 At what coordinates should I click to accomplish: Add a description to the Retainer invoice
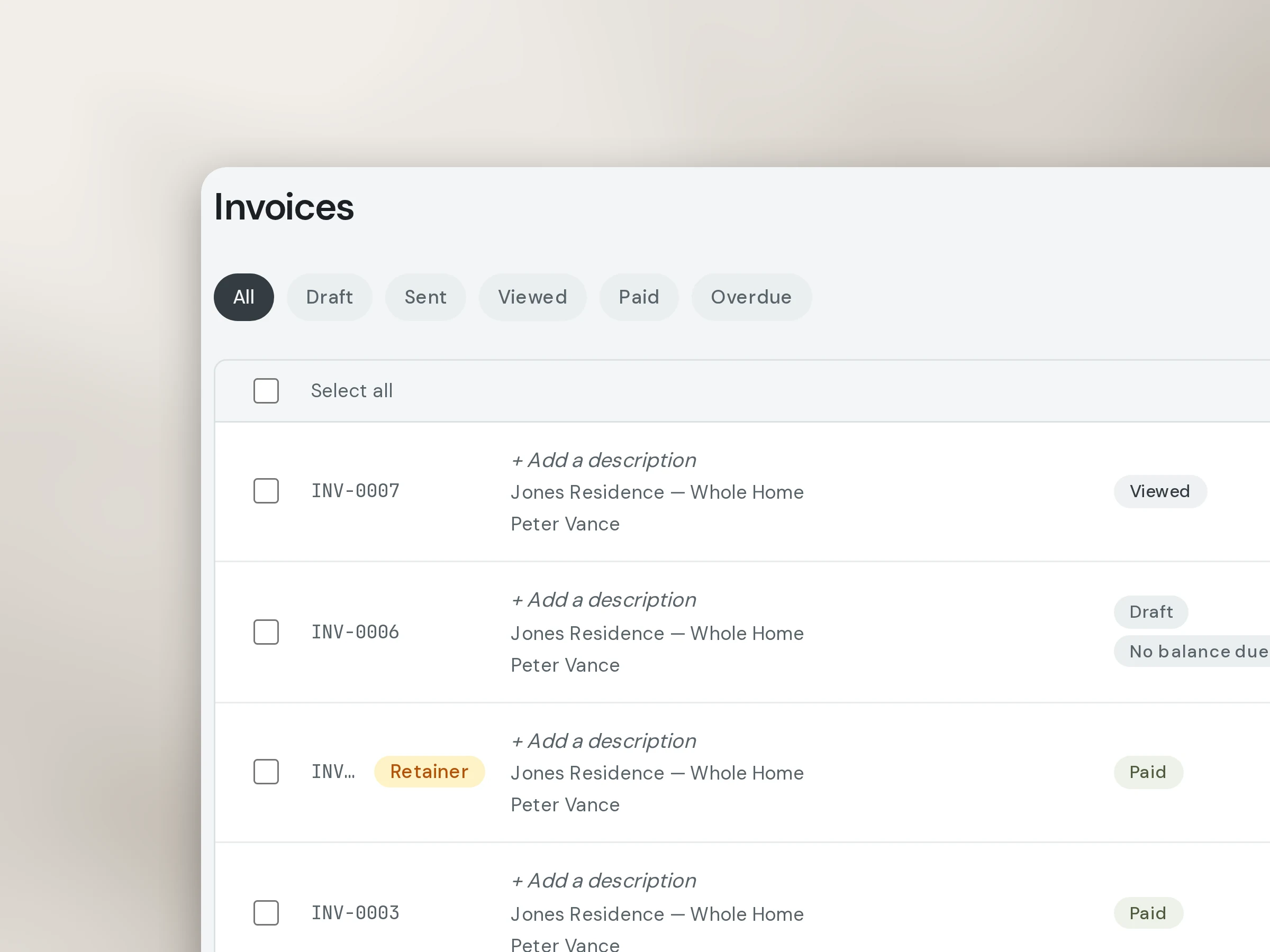[x=603, y=741]
